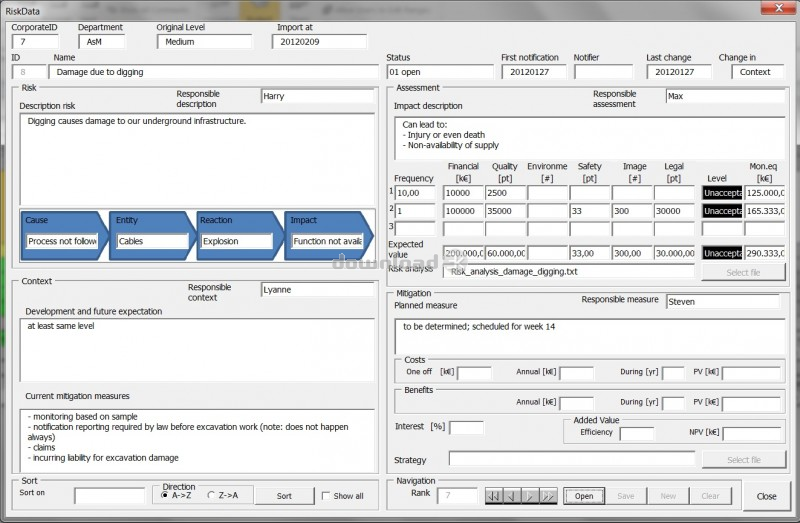Tick the Show all checkbox
The image size is (800, 523).
326,496
